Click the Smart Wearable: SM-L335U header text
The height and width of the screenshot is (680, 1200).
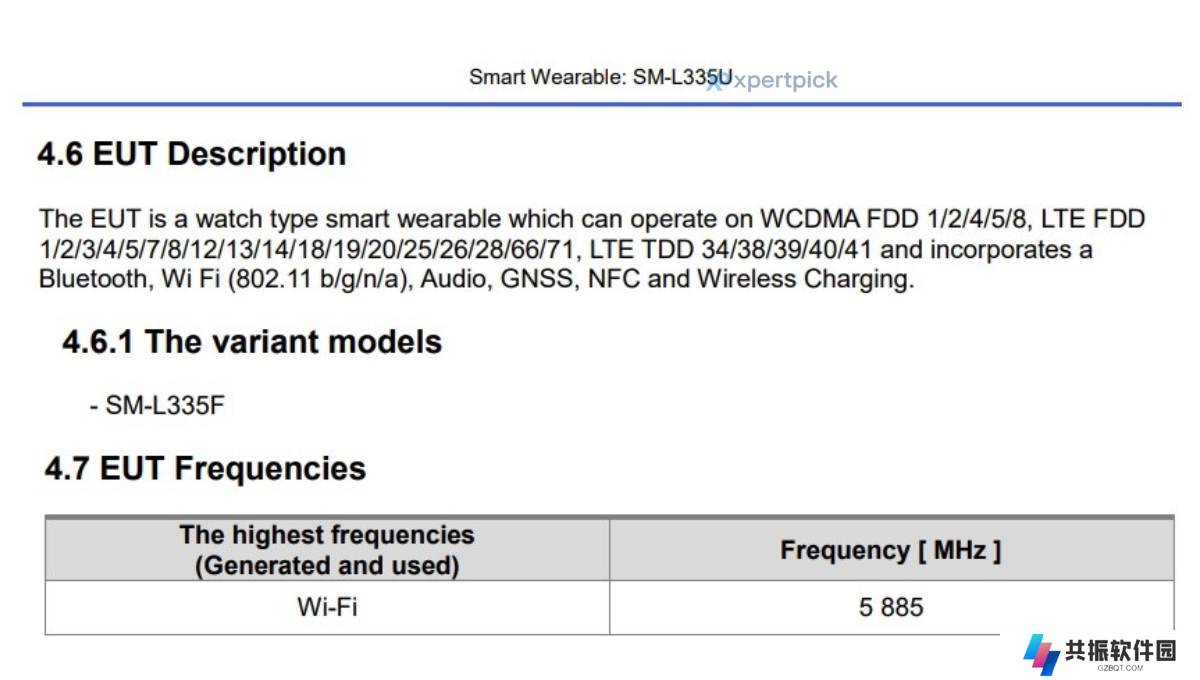pyautogui.click(x=600, y=77)
